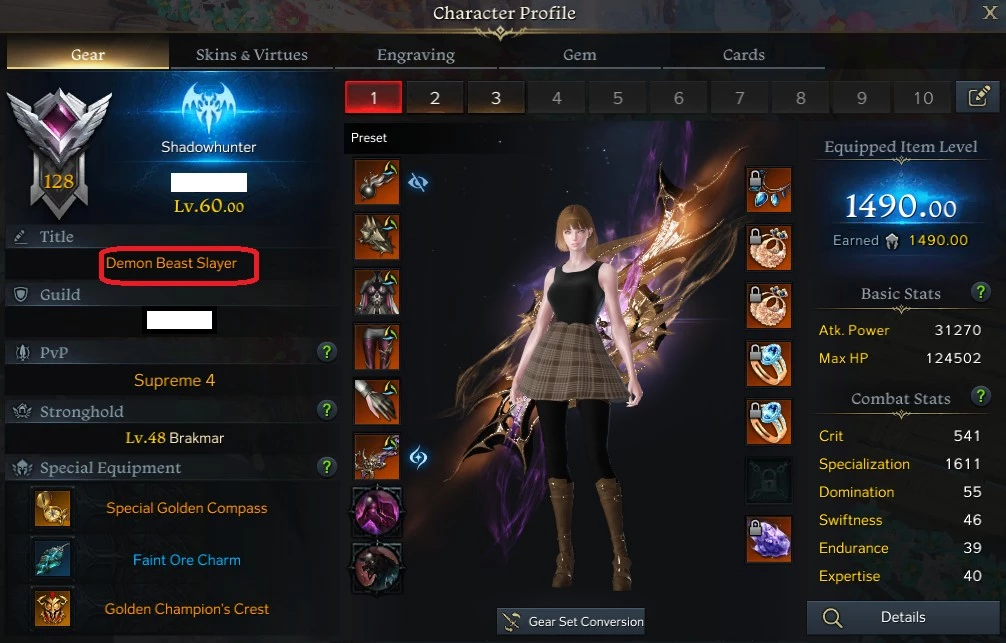Click the Preset name field
This screenshot has height=643, width=1006.
423,138
